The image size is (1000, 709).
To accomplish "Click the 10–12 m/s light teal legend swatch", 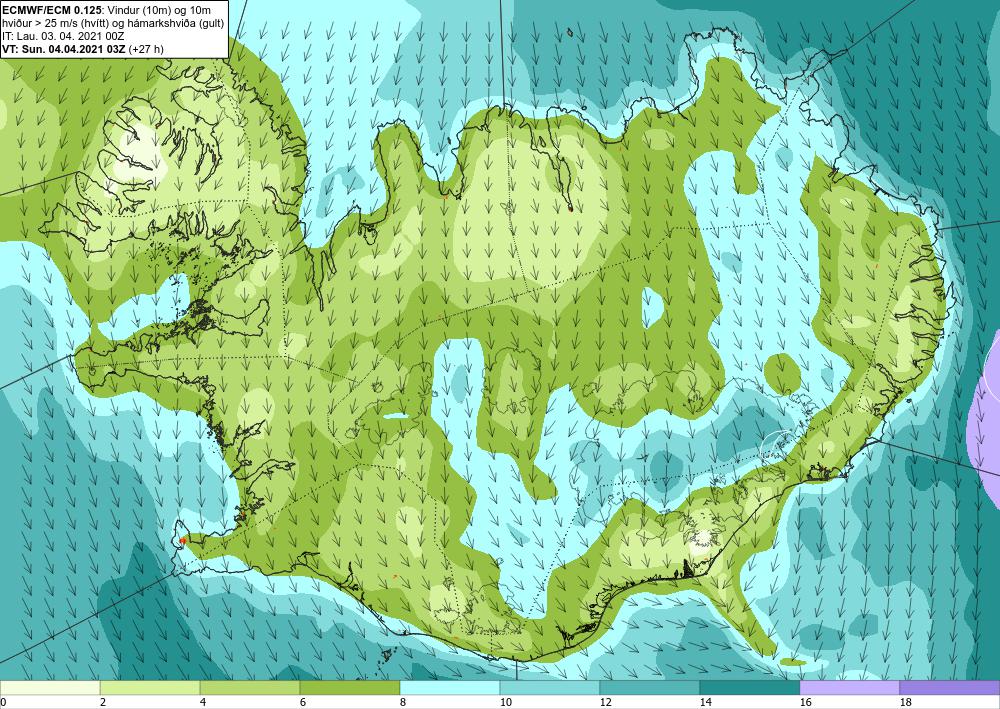I will [550, 688].
